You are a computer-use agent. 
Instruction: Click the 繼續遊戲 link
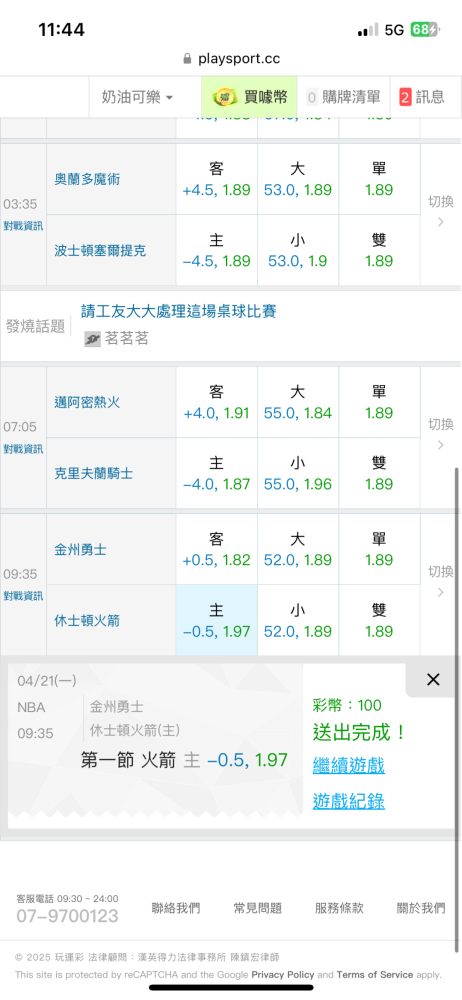pos(348,765)
